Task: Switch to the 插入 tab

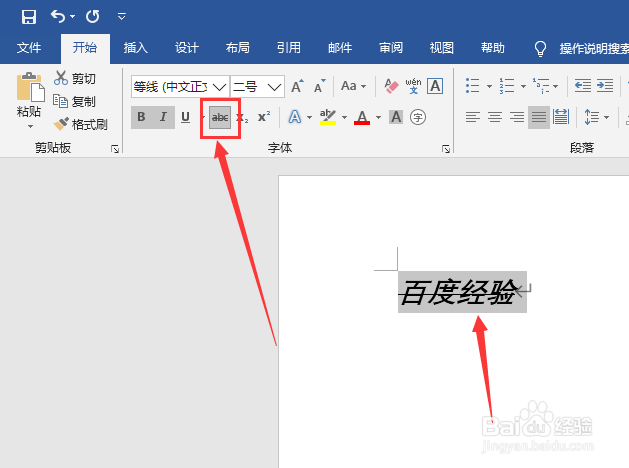Action: coord(136,48)
